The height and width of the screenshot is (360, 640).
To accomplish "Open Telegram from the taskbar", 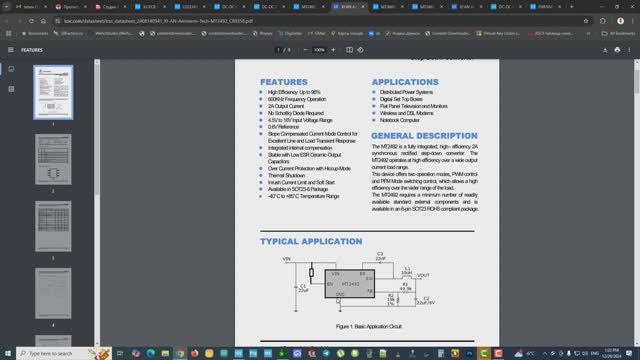I will tap(326, 353).
